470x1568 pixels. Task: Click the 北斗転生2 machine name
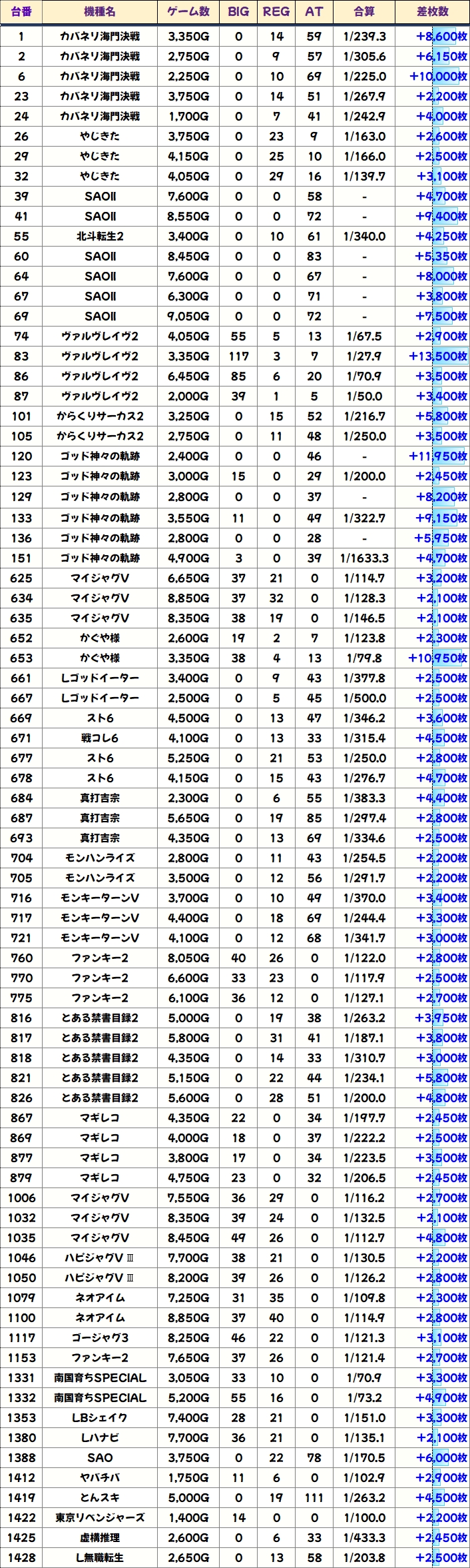coord(100,236)
